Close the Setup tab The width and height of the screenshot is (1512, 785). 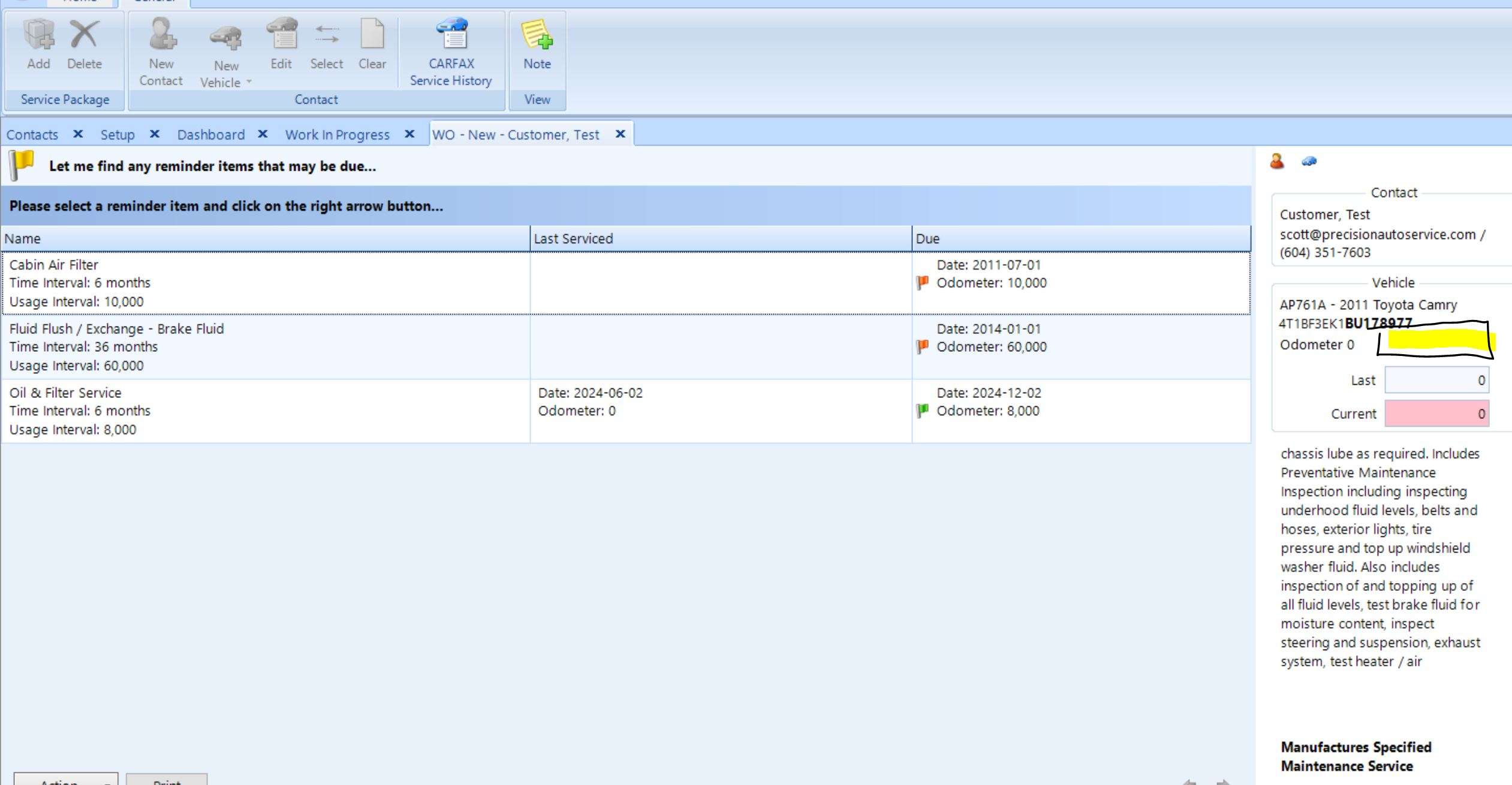155,134
